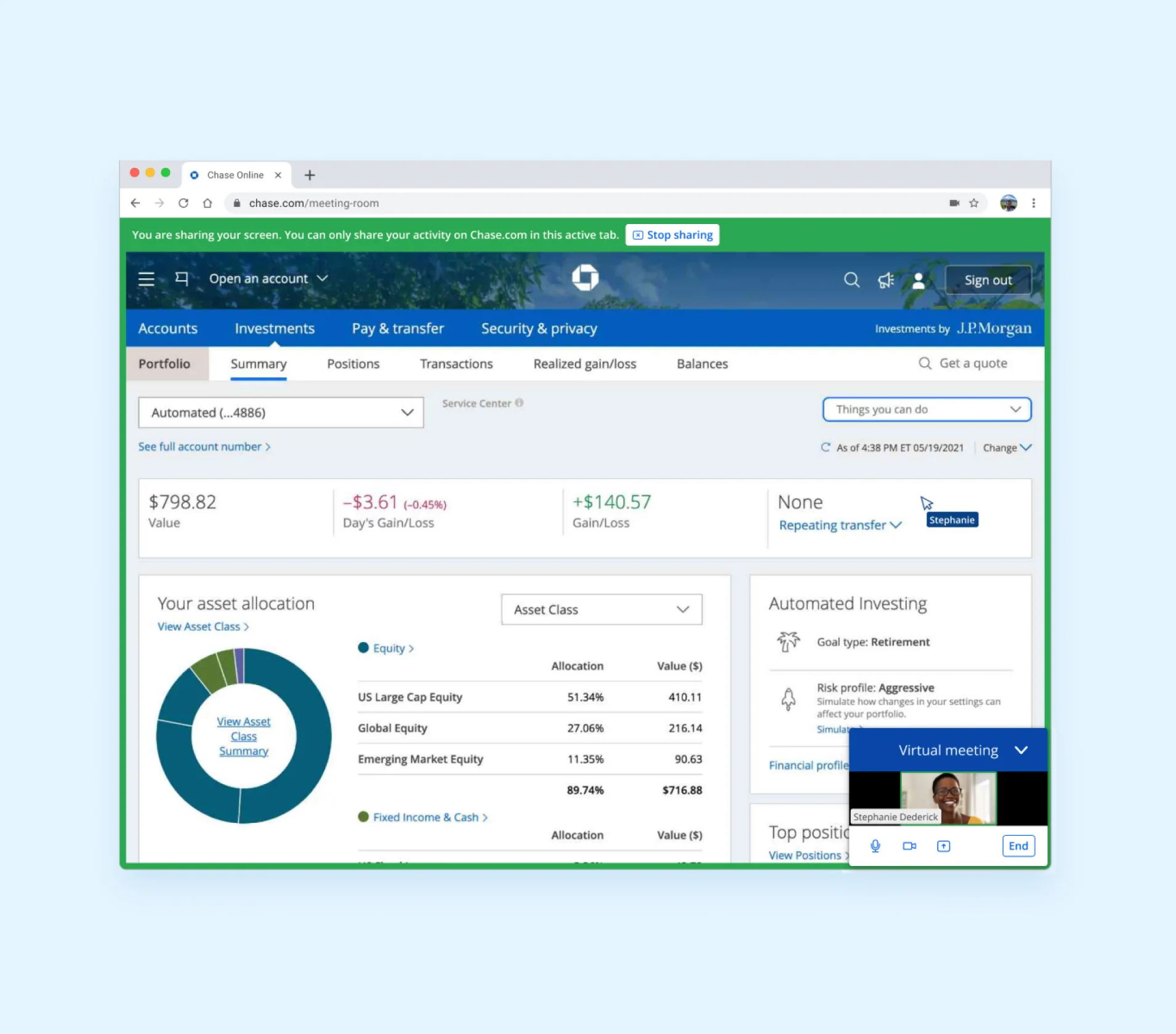Click View Positions link
This screenshot has width=1176, height=1034.
808,856
